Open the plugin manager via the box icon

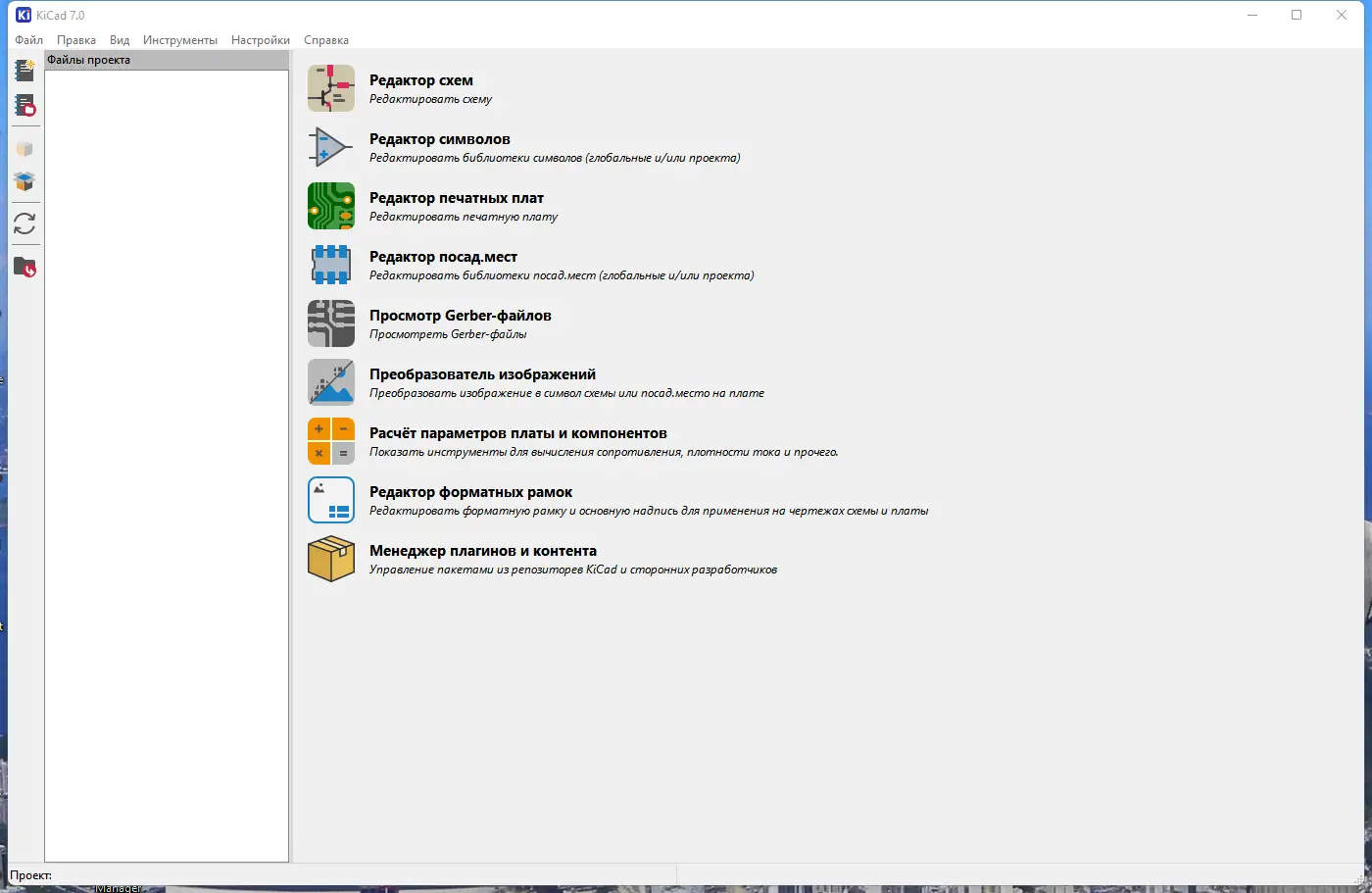[x=331, y=559]
